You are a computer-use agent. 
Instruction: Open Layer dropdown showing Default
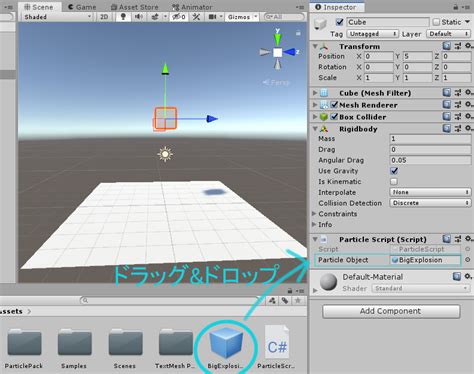click(x=449, y=34)
